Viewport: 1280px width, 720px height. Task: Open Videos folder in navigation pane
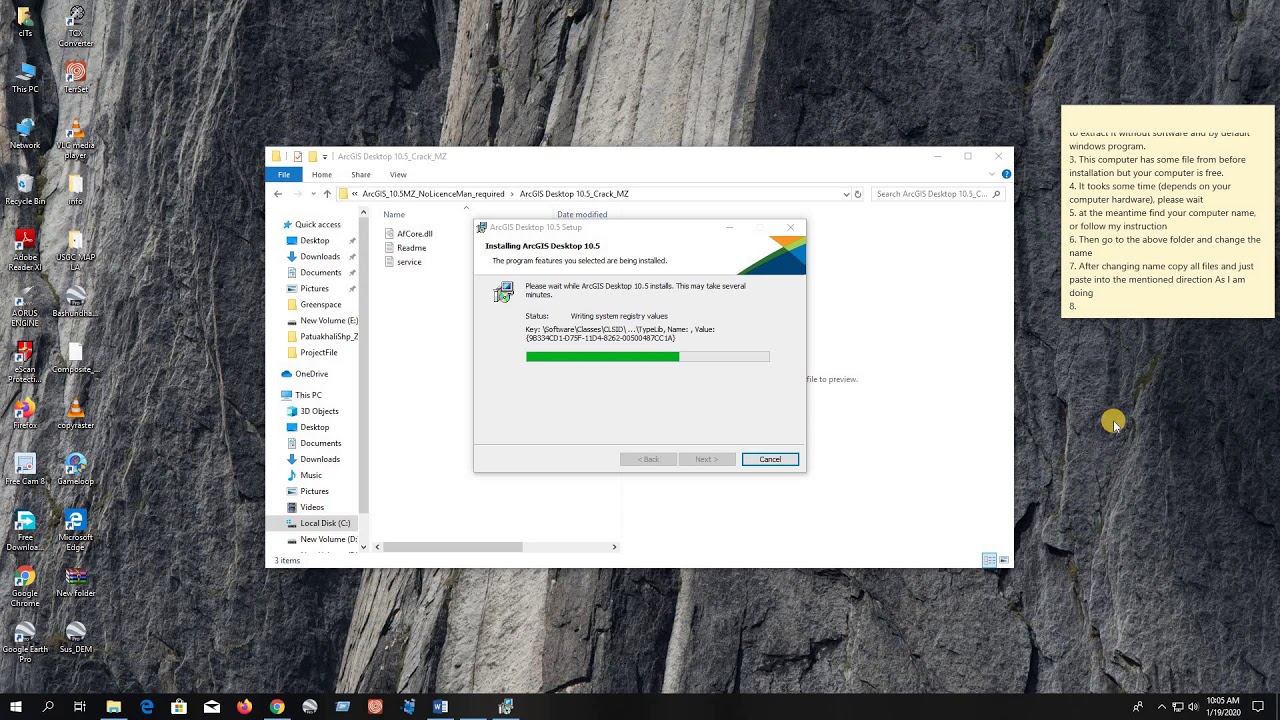pyautogui.click(x=306, y=507)
